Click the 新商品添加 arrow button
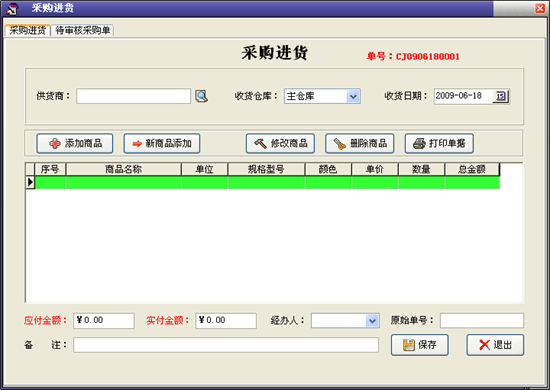This screenshot has width=550, height=390. [x=162, y=143]
